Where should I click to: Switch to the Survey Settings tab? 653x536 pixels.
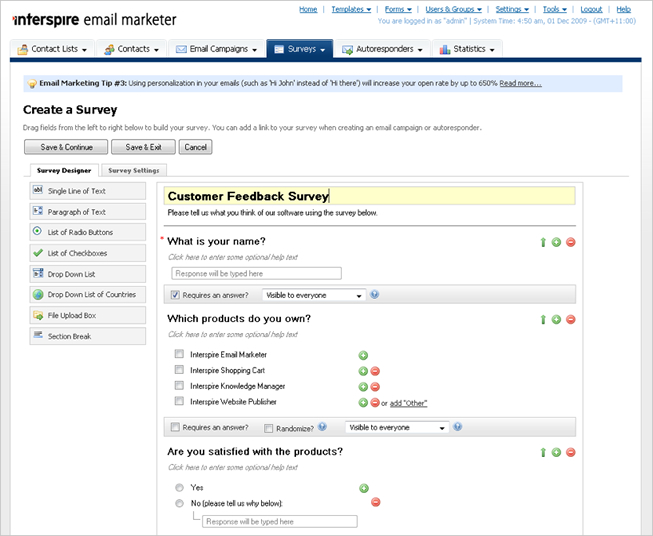tap(134, 170)
